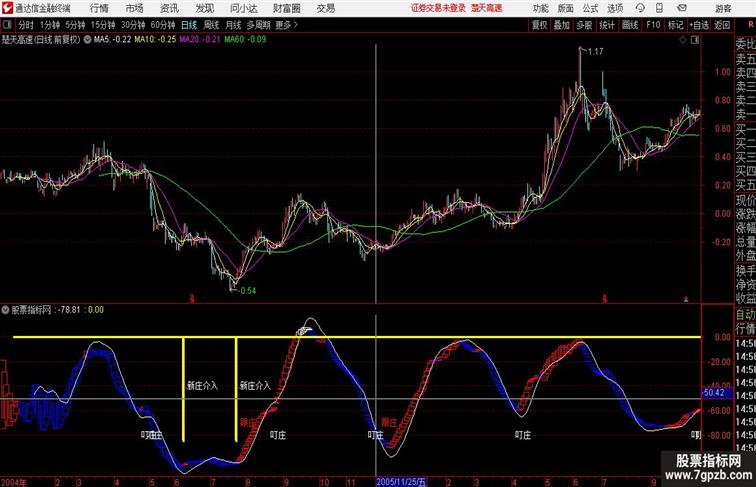Open the 公式 menu

coord(590,8)
